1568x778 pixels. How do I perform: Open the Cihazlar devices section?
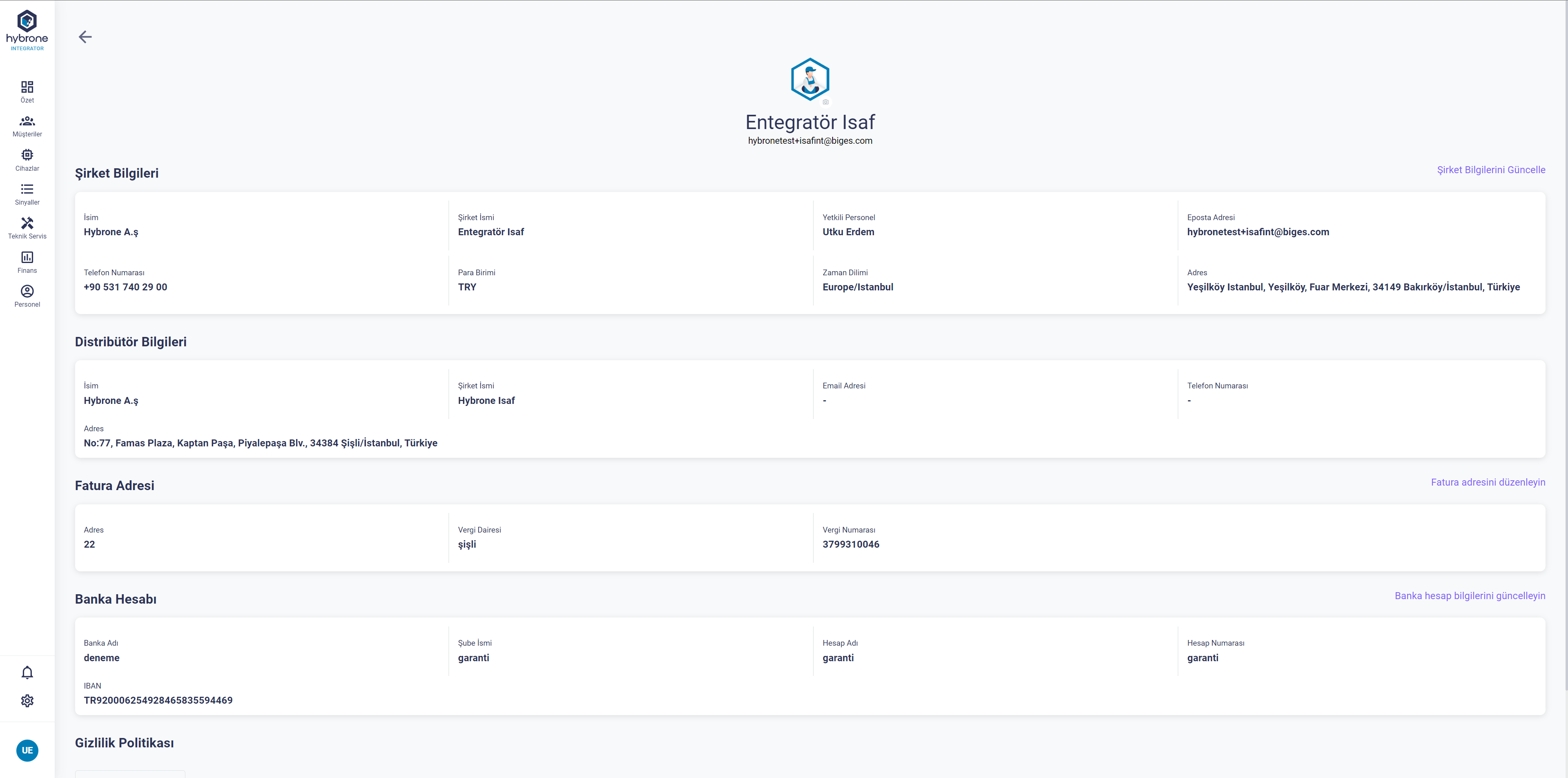point(27,160)
